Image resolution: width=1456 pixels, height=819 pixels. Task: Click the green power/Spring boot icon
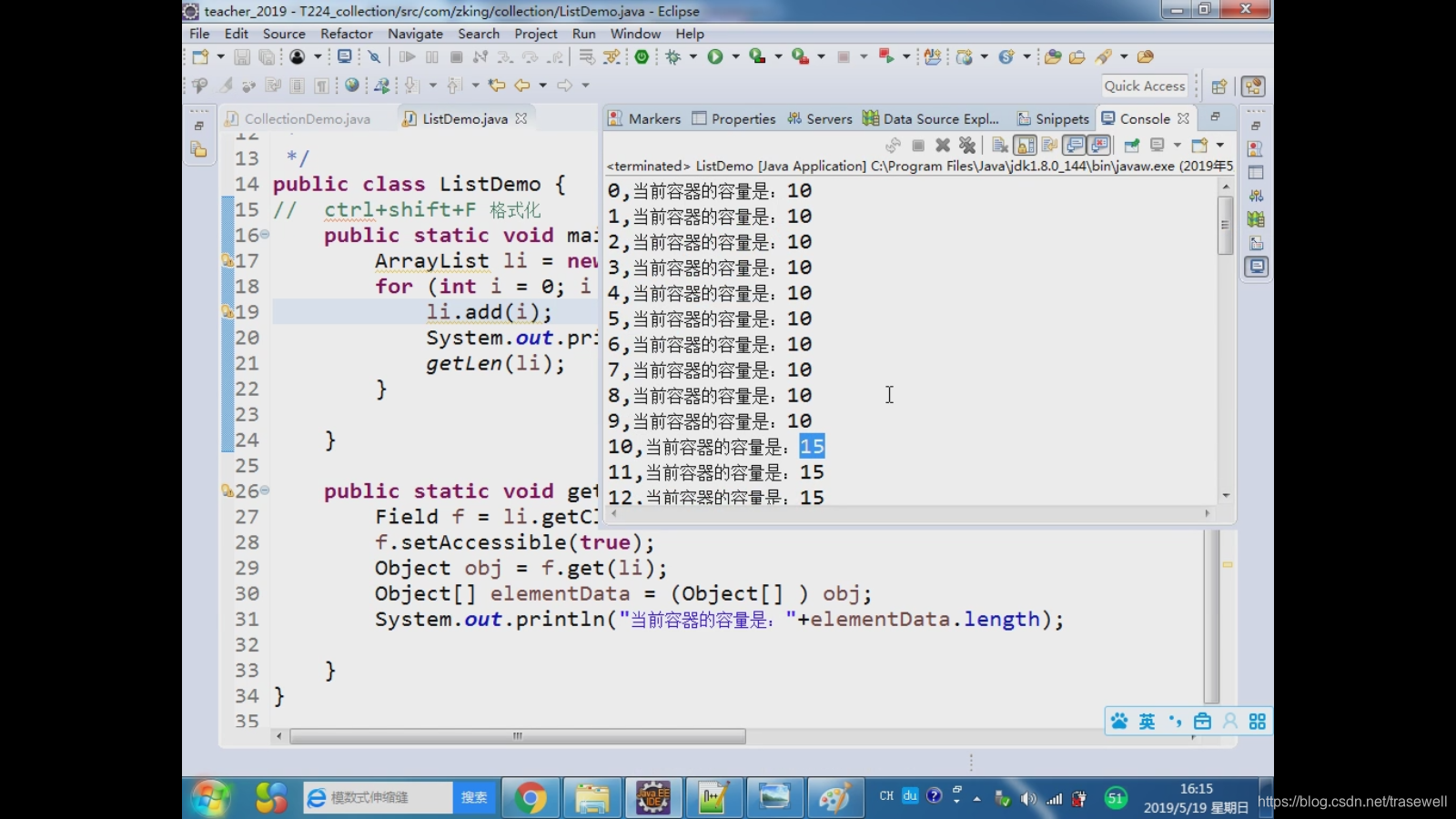[x=642, y=56]
